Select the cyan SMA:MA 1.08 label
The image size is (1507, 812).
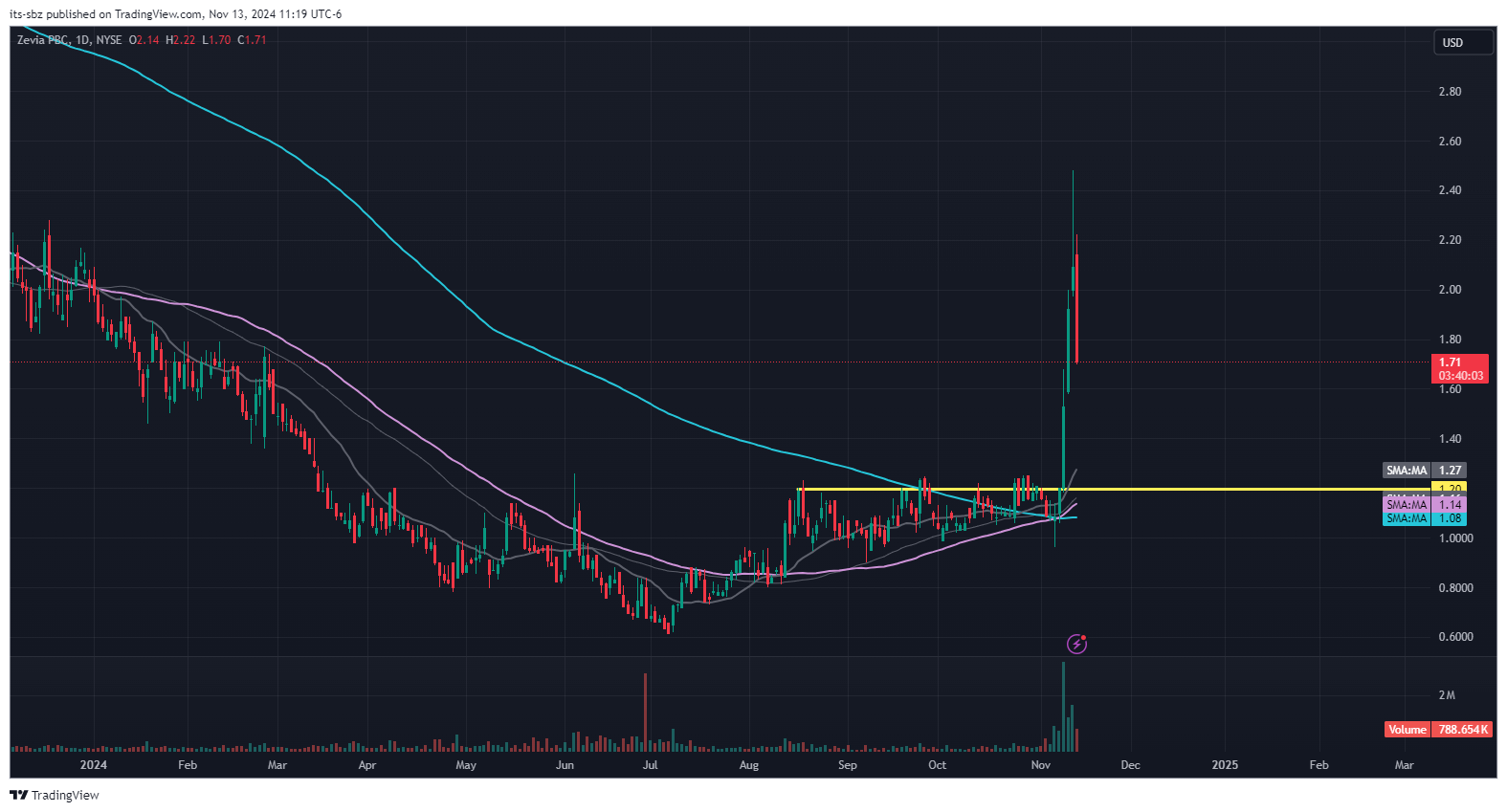[x=1425, y=518]
